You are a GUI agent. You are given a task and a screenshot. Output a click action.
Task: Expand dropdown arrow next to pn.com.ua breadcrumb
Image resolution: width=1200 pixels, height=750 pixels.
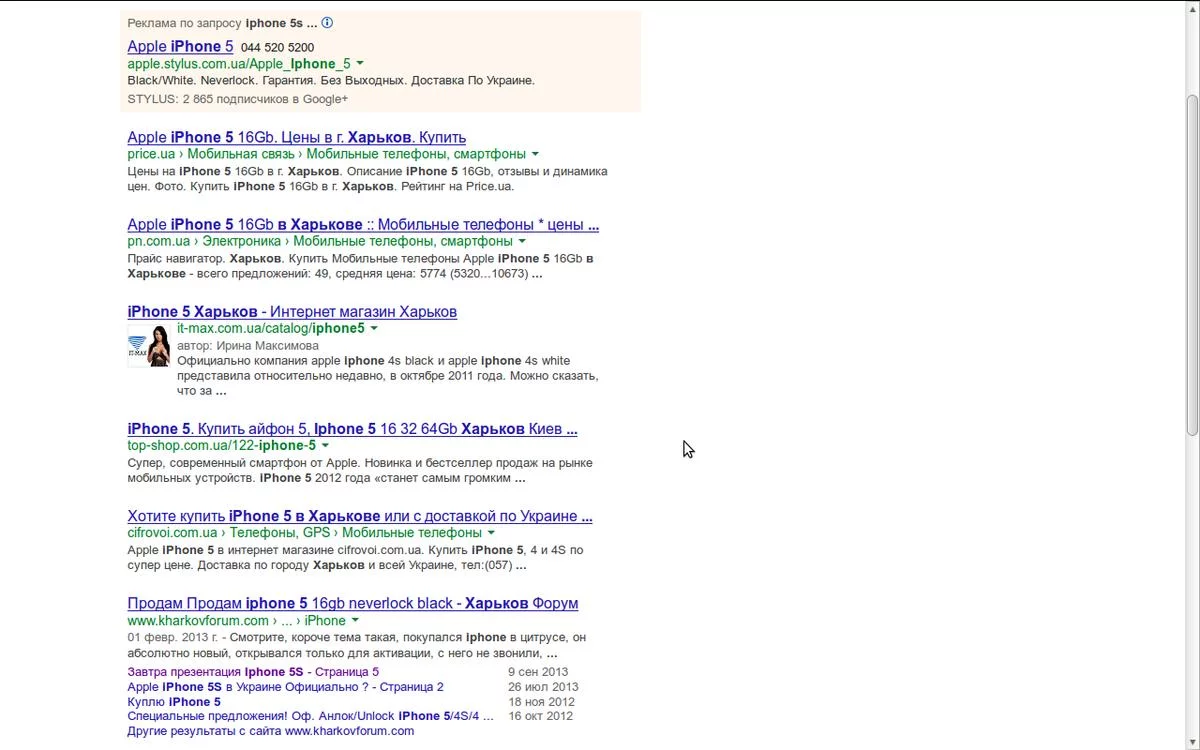(x=522, y=241)
